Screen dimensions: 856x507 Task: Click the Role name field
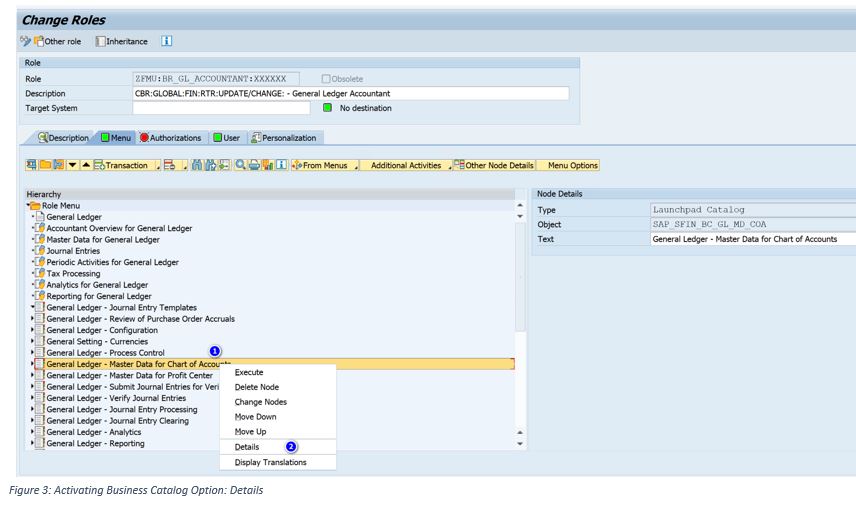click(216, 79)
